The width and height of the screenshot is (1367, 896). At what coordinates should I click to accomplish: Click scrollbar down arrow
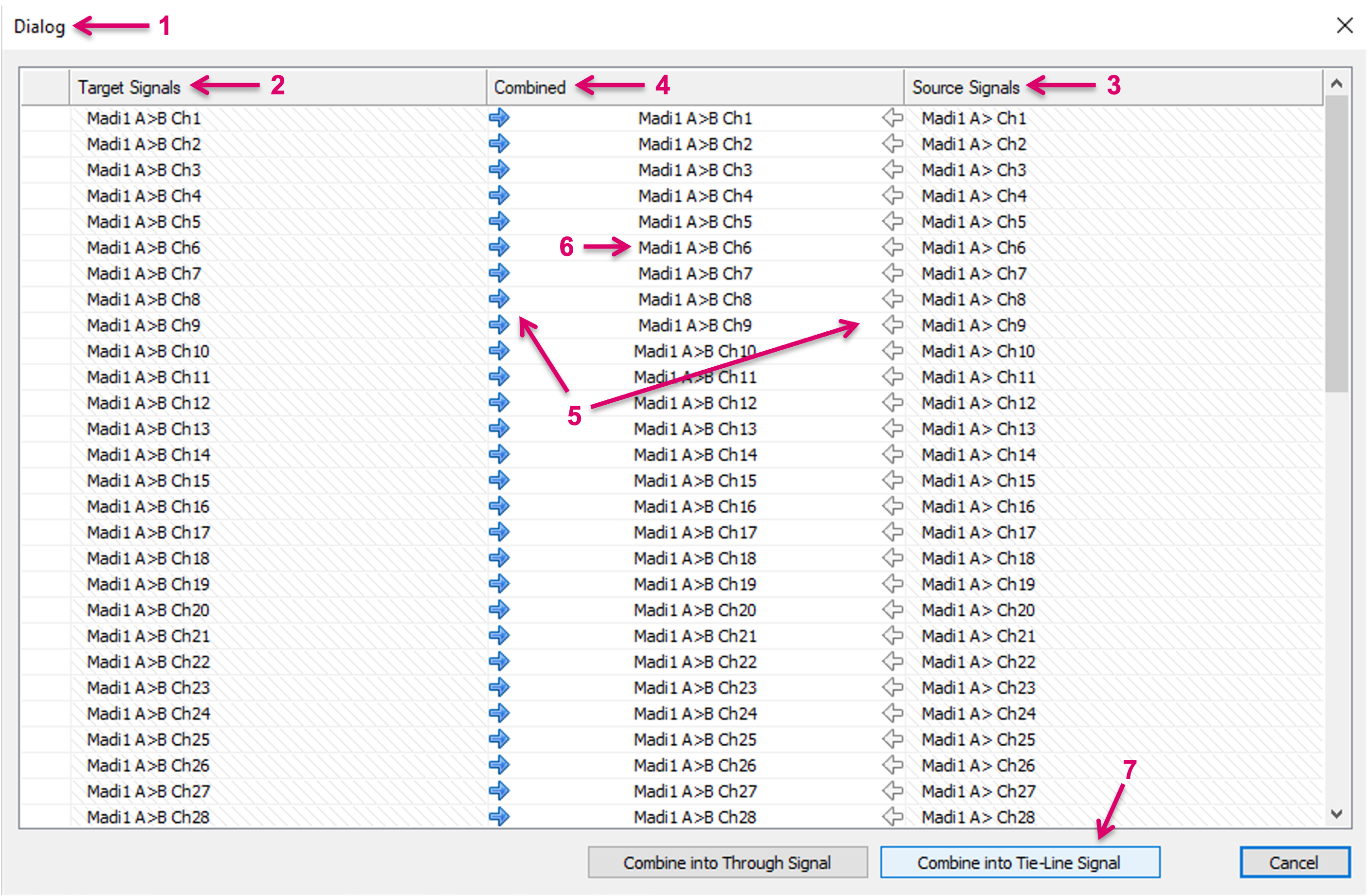click(1336, 814)
